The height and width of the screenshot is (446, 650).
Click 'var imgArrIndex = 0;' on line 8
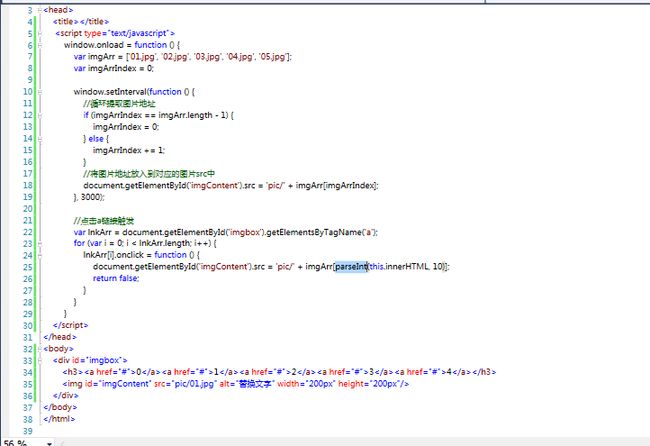pos(114,68)
